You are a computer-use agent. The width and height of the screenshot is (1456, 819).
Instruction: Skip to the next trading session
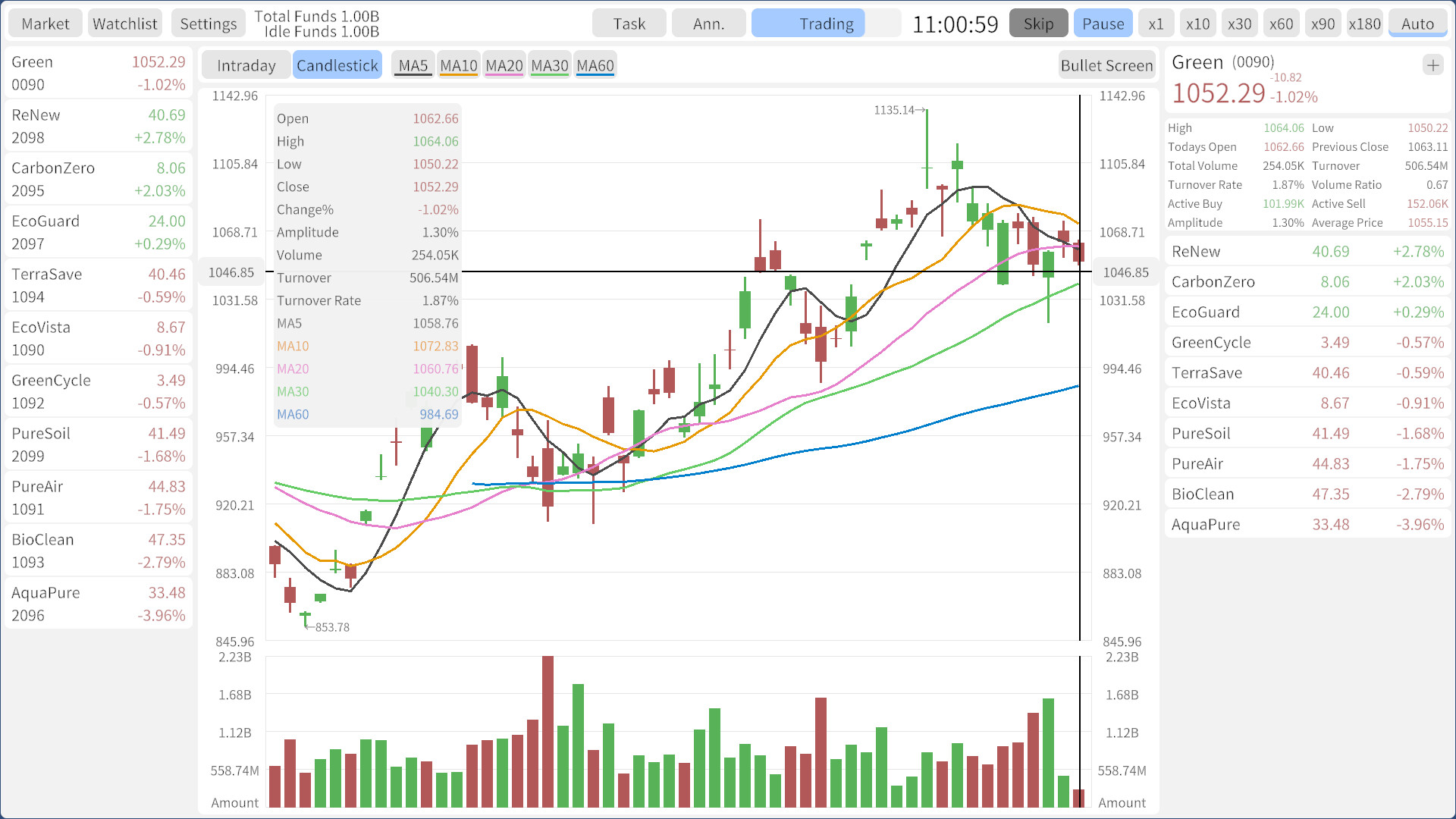click(x=1038, y=23)
